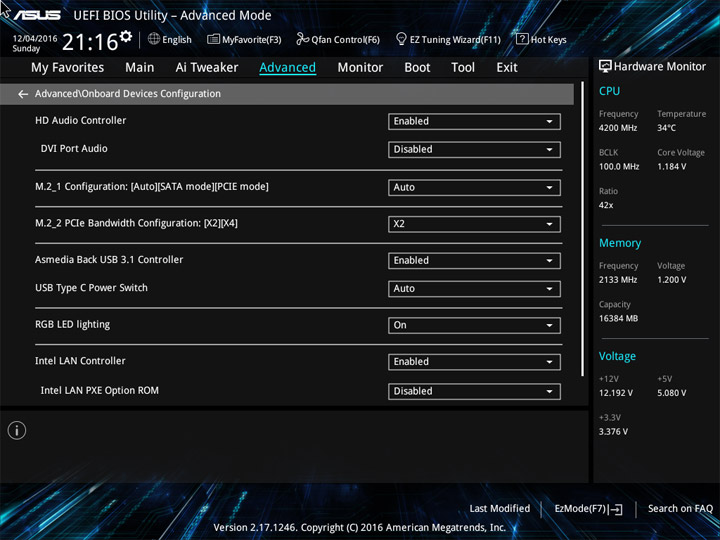This screenshot has height=540, width=720.
Task: Click the back arrow in breadcrumb bar
Action: click(23, 94)
